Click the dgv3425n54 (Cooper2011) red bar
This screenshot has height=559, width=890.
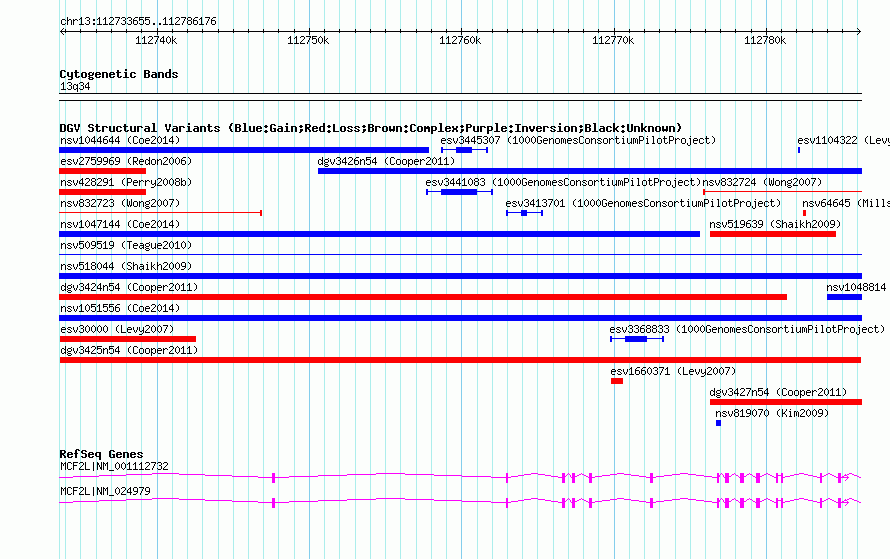[x=460, y=360]
